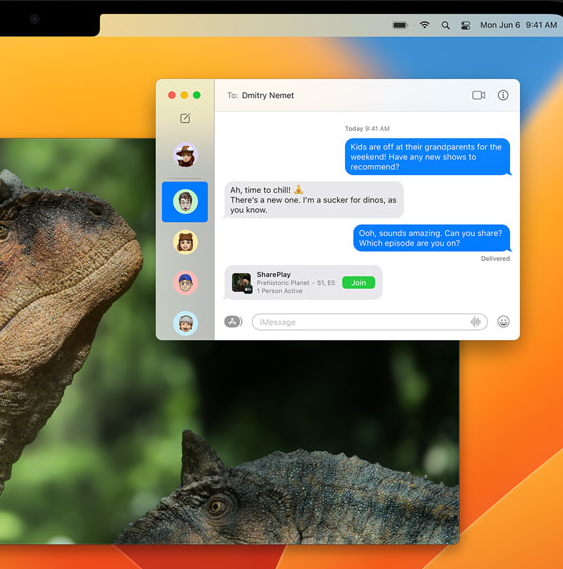Click the battery icon in the menu bar

400,25
